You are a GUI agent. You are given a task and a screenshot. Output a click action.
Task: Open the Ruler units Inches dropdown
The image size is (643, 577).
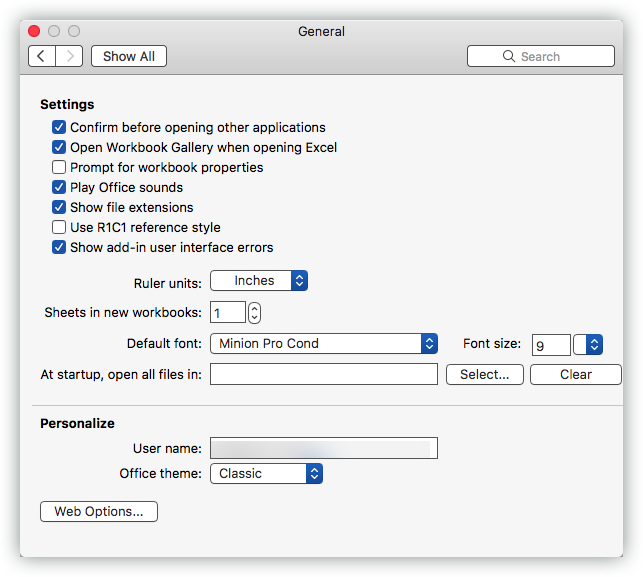coord(259,281)
